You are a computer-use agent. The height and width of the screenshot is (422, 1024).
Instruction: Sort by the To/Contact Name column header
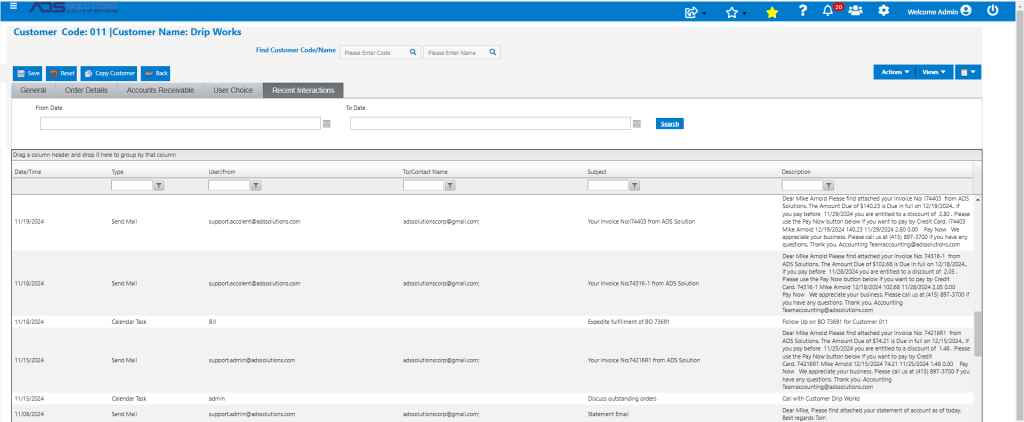425,172
